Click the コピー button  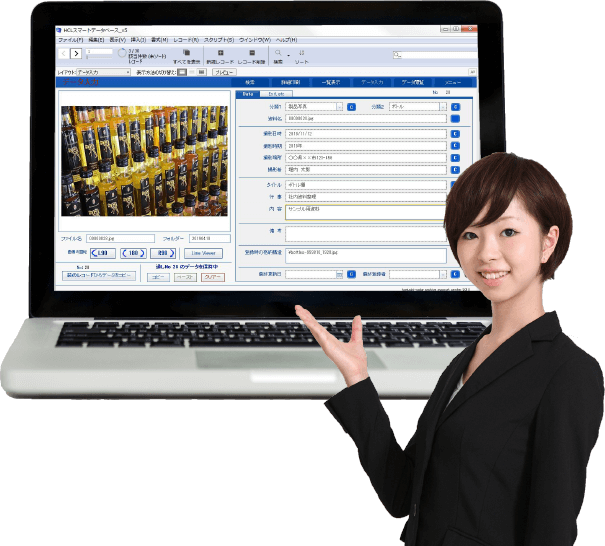point(158,277)
